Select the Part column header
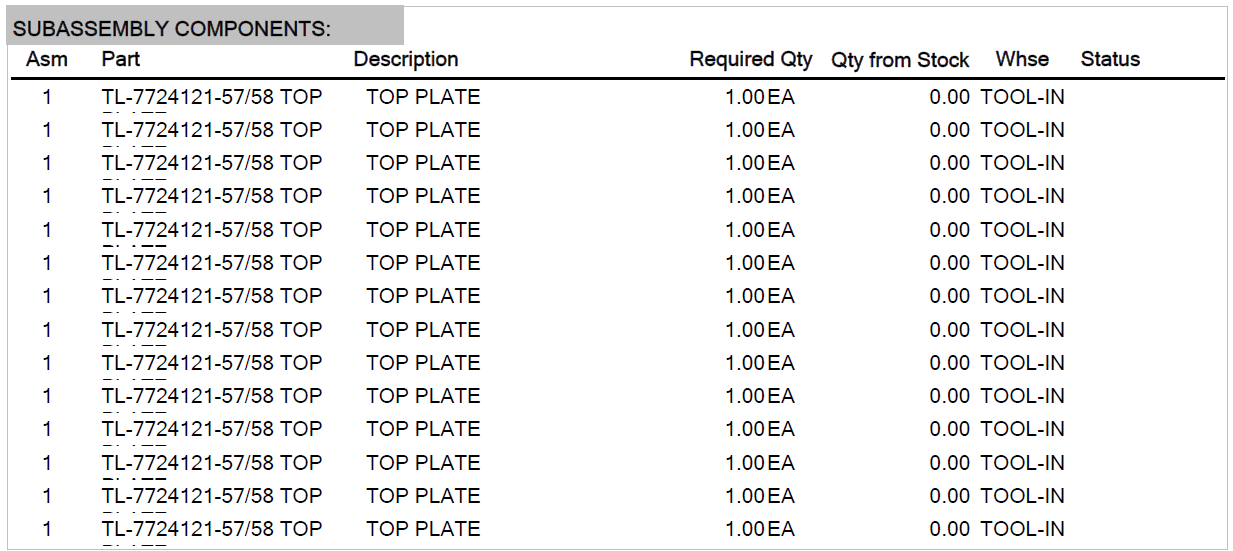Image resolution: width=1233 pixels, height=551 pixels. 121,59
